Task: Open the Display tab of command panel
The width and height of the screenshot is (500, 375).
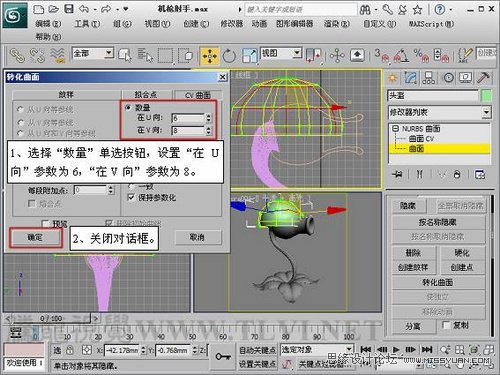Action: click(465, 78)
